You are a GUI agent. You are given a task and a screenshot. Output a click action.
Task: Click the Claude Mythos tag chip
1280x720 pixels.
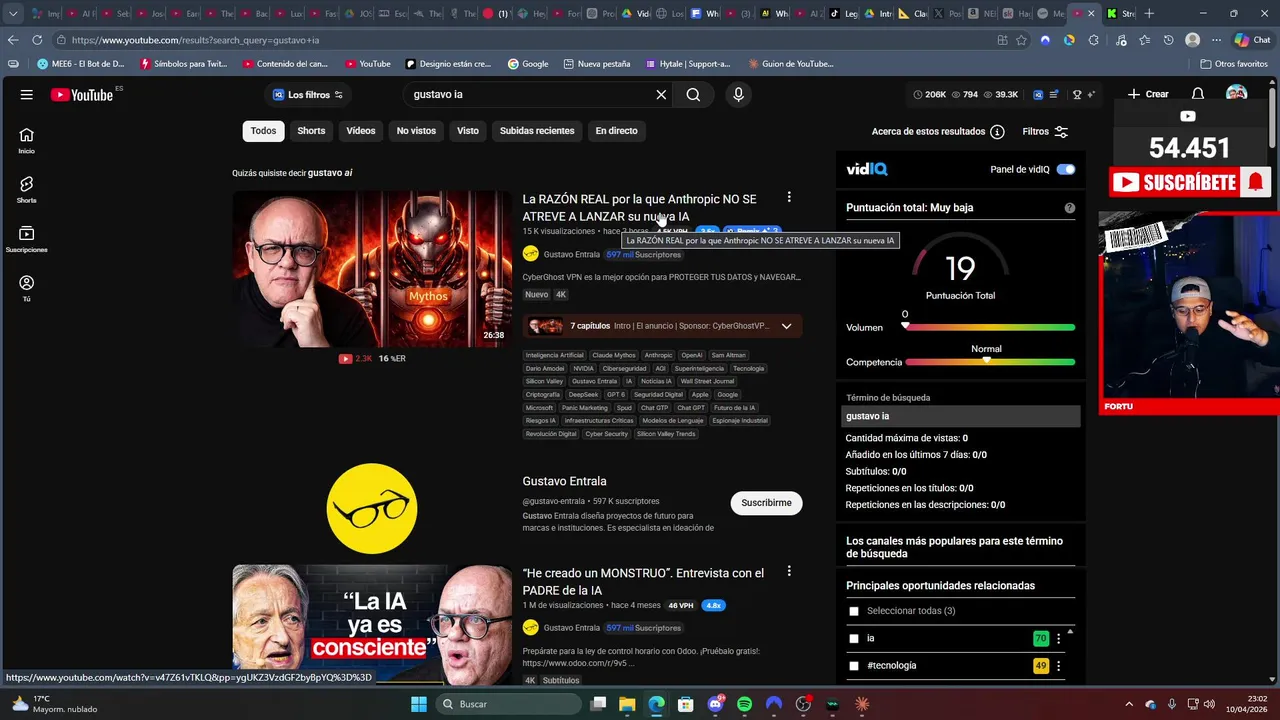614,355
